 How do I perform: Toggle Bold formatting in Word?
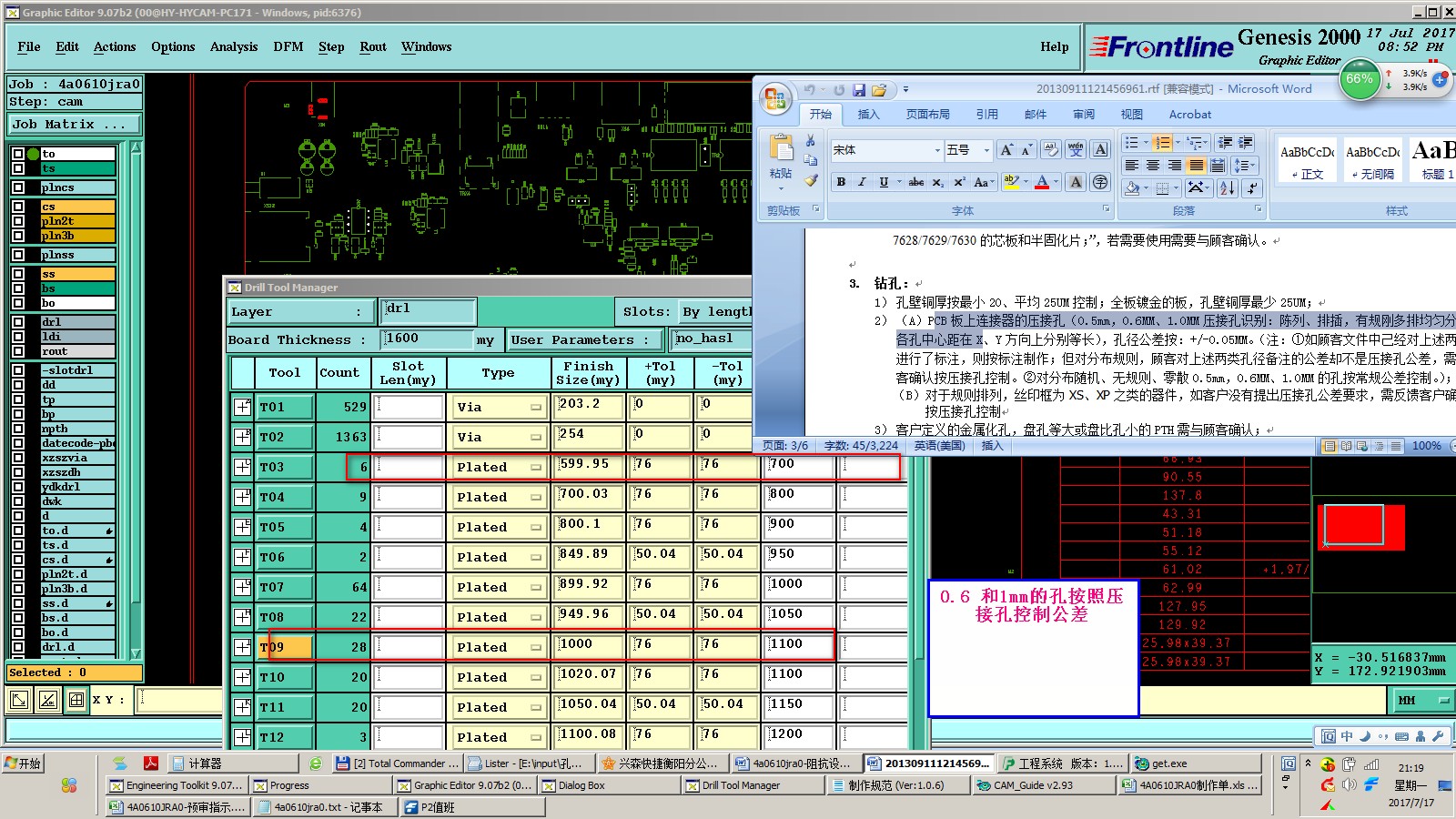(x=841, y=182)
